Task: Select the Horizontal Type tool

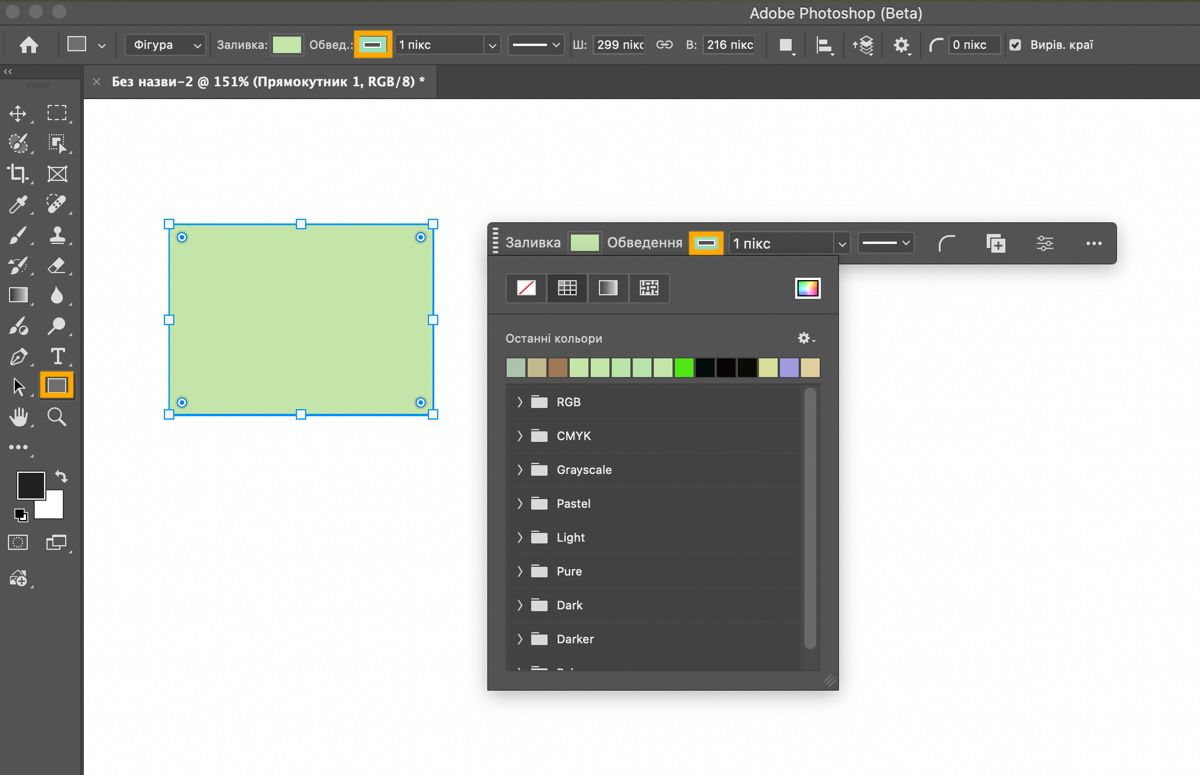Action: tap(57, 356)
